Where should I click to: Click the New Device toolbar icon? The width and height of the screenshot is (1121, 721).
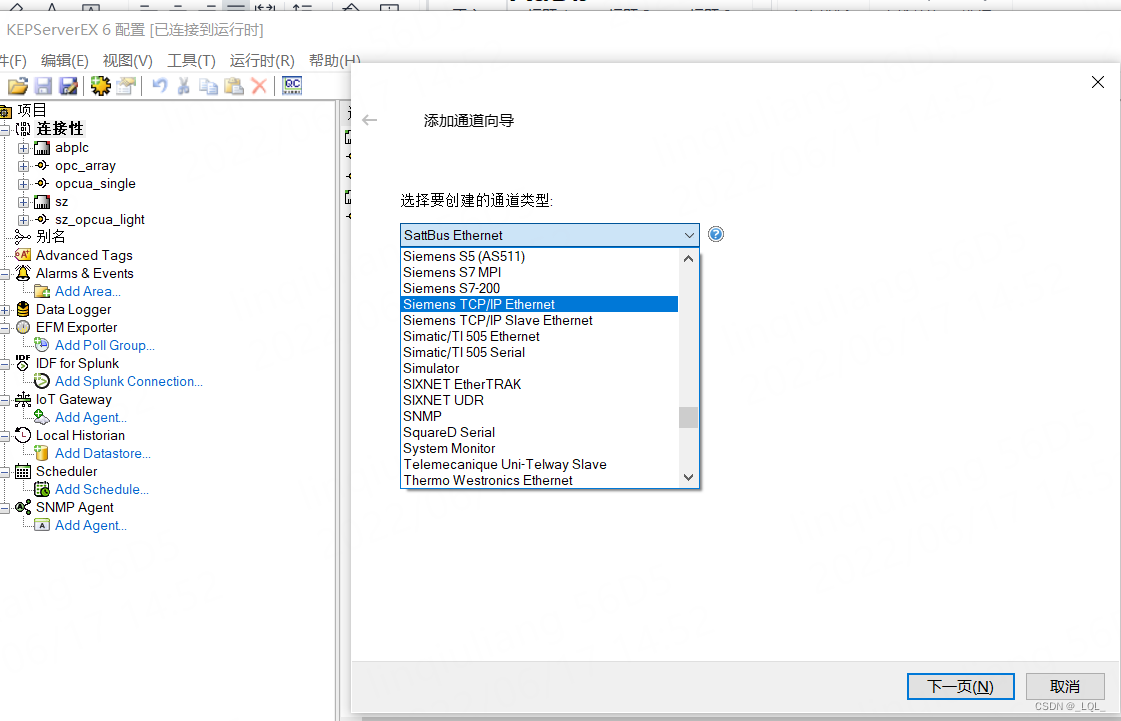pos(126,87)
